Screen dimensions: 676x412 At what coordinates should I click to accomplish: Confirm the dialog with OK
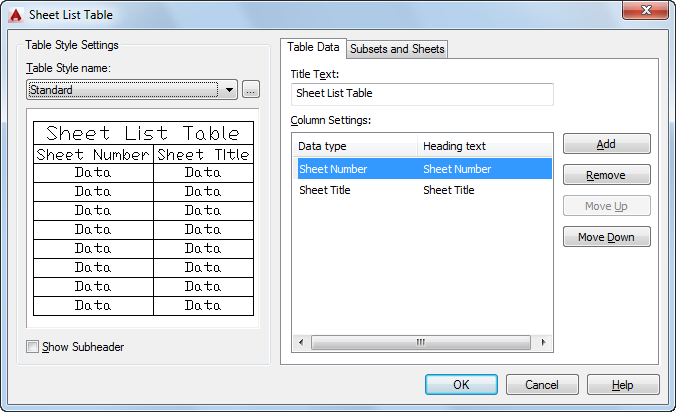pos(461,385)
